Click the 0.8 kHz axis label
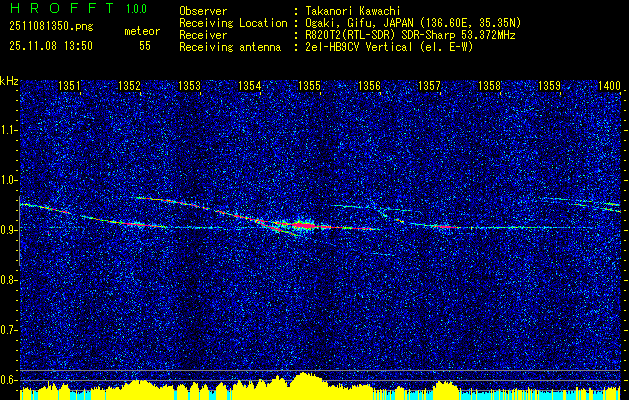The height and width of the screenshot is (400, 629). tap(9, 280)
